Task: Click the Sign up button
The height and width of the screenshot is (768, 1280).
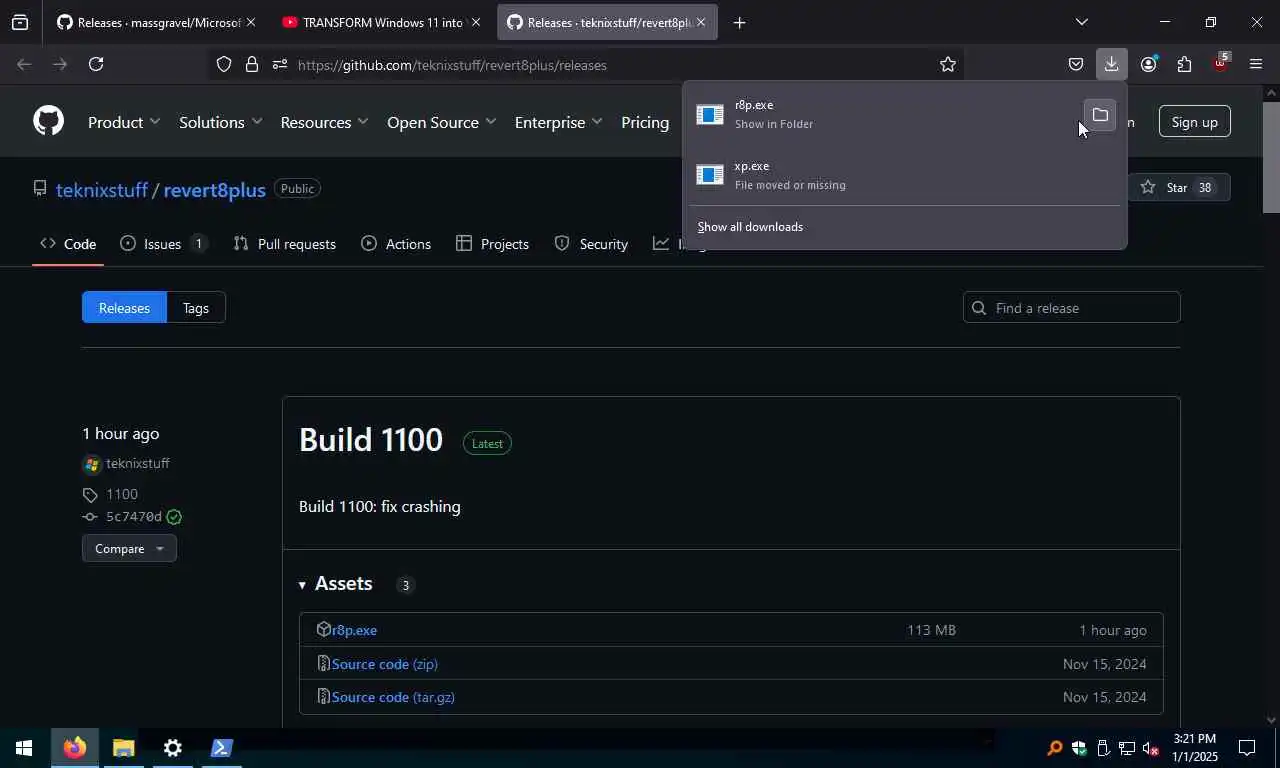Action: (x=1194, y=122)
